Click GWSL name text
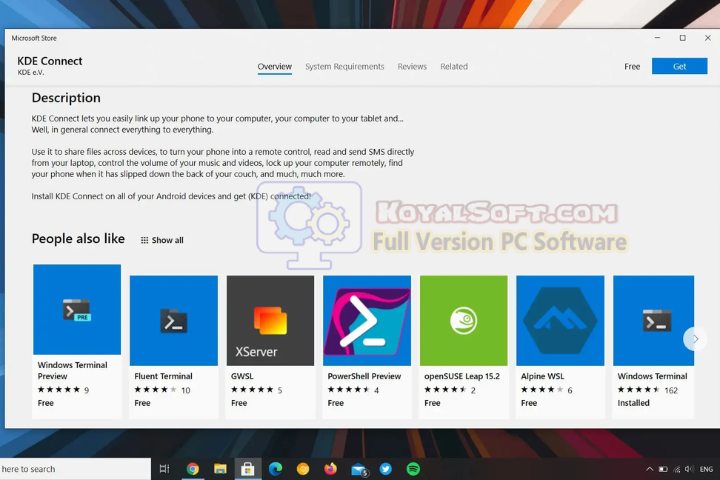720x480 pixels. [x=242, y=376]
